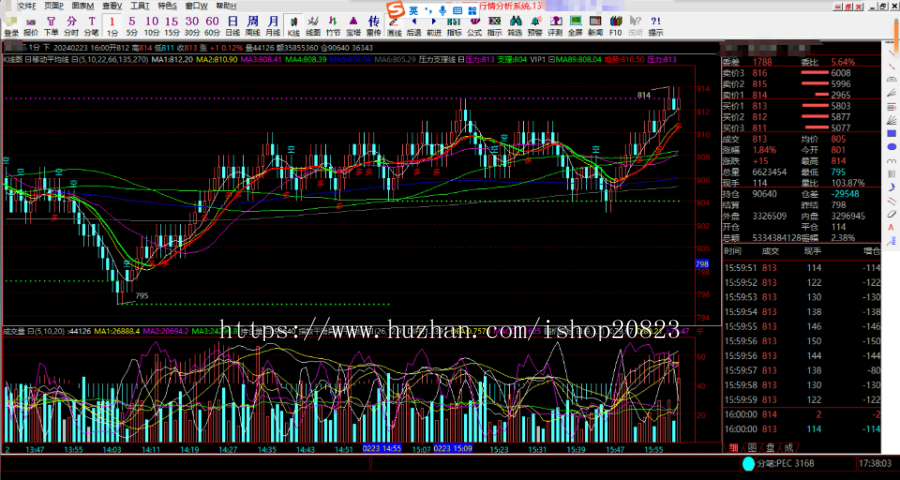This screenshot has height=480, width=900.
Task: Open the 分笔 tick detail icon
Action: (x=91, y=26)
